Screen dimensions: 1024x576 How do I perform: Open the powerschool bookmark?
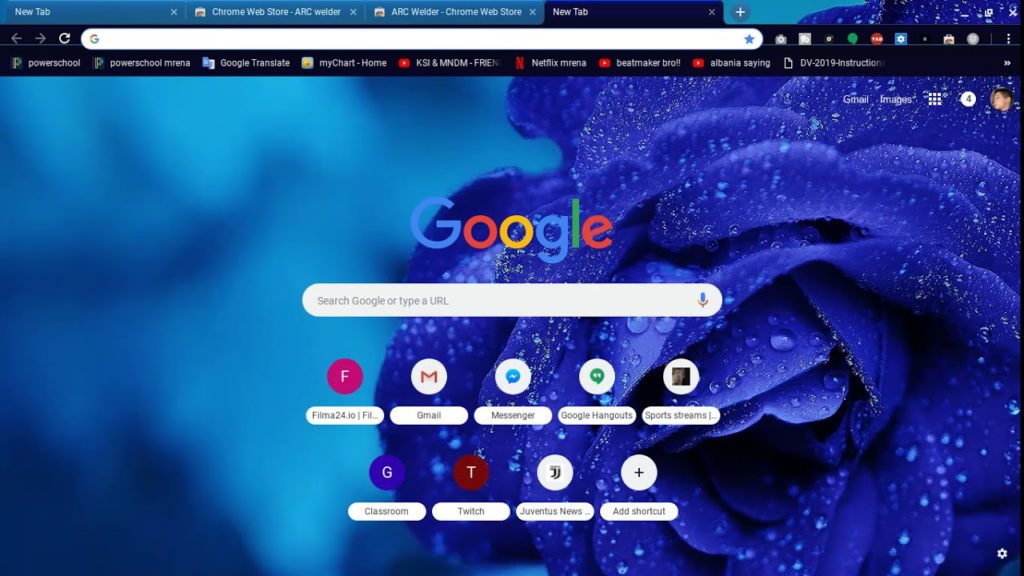point(46,63)
